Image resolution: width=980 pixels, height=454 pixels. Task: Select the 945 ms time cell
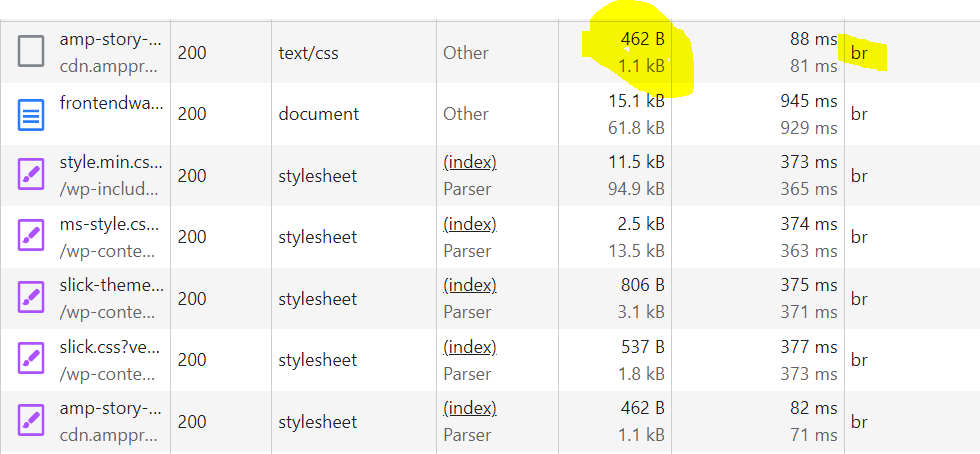808,101
